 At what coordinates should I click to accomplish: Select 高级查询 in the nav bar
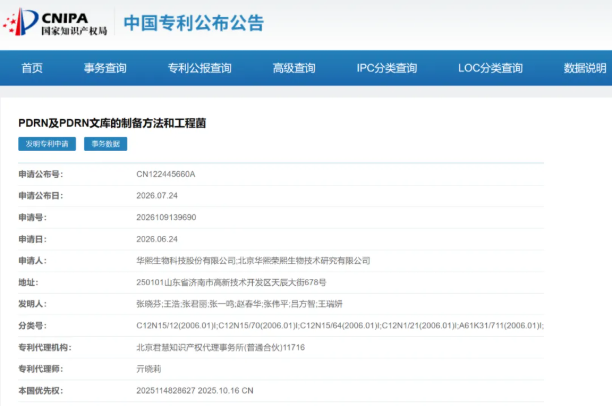[x=294, y=68]
